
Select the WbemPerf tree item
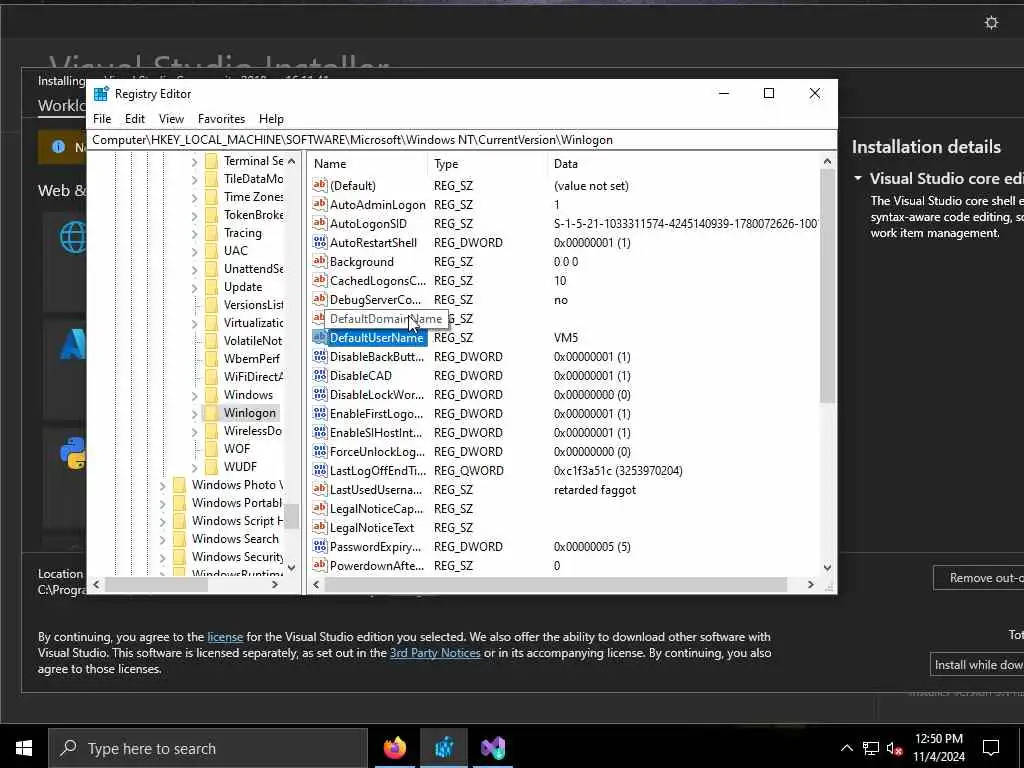click(251, 359)
